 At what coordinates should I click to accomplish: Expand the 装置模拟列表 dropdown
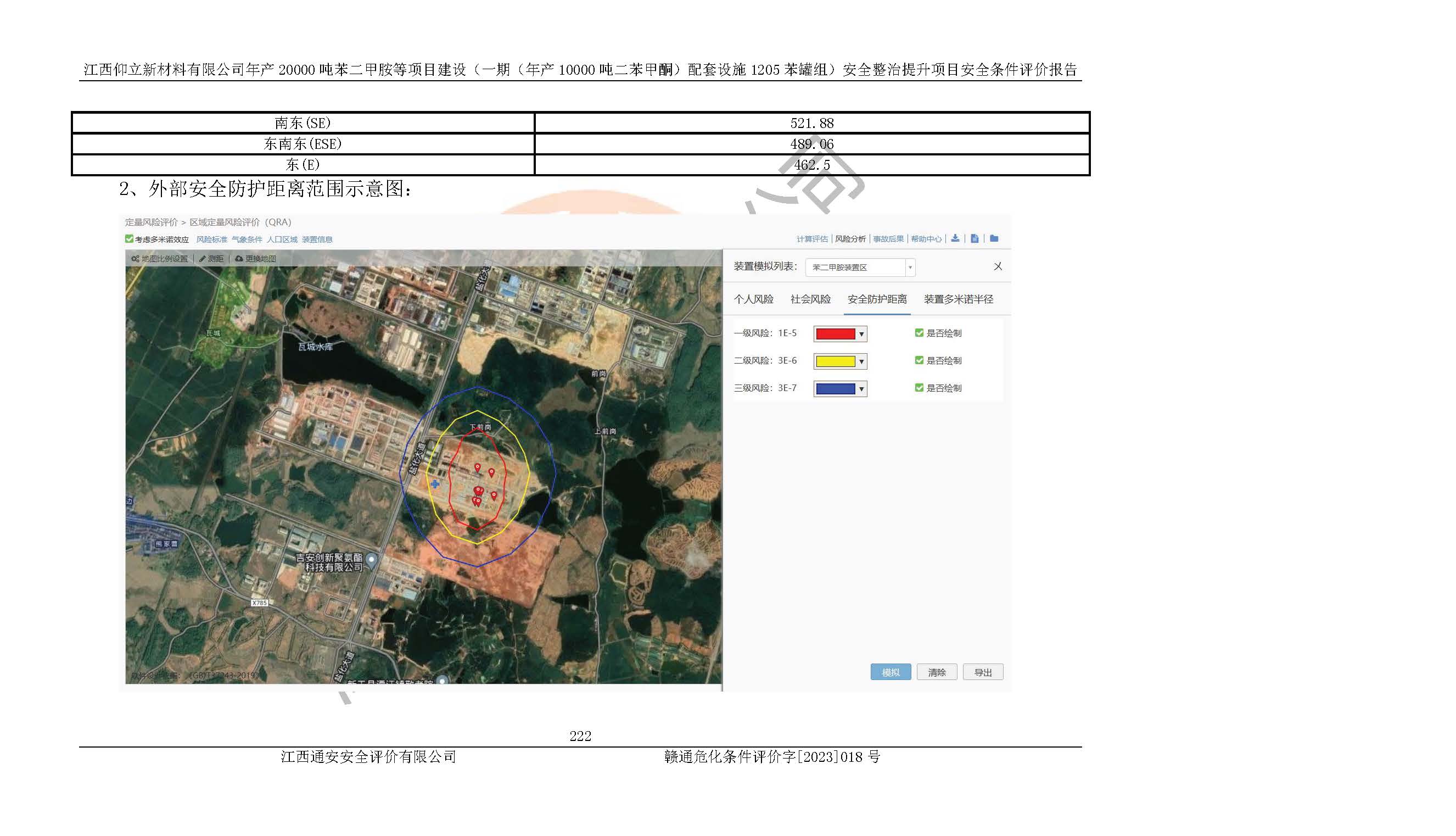(x=910, y=267)
